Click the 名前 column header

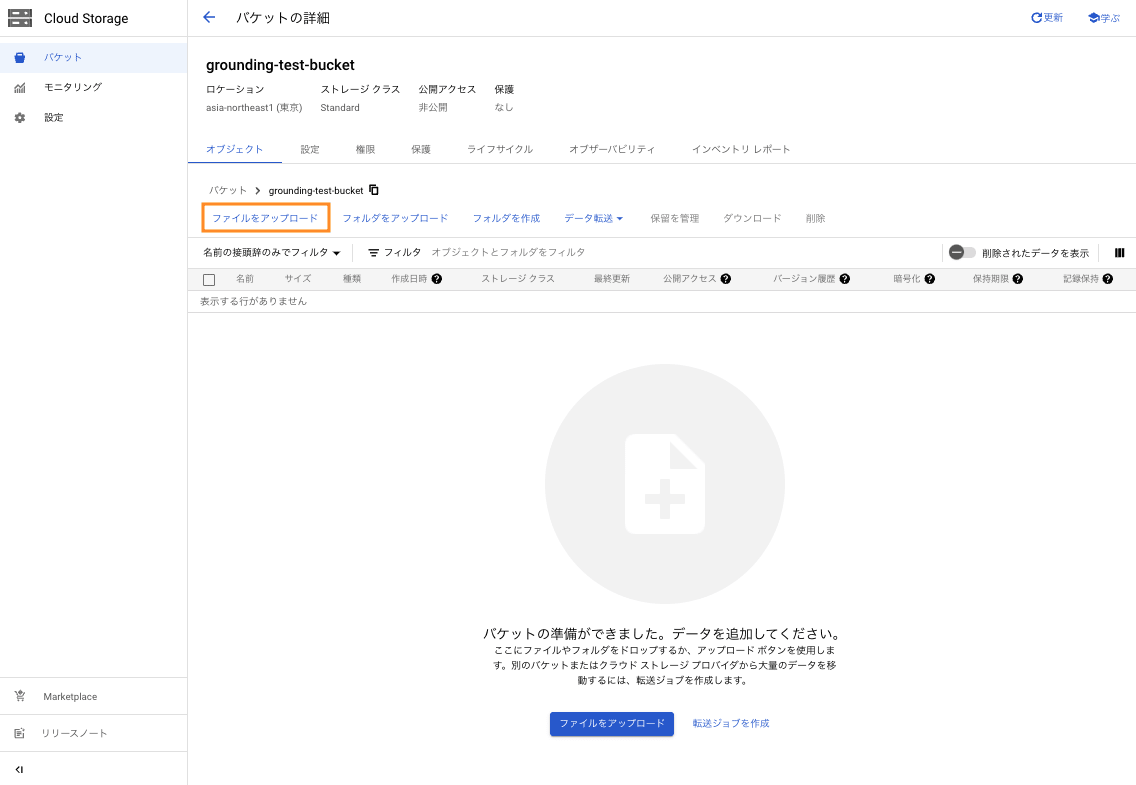point(245,279)
